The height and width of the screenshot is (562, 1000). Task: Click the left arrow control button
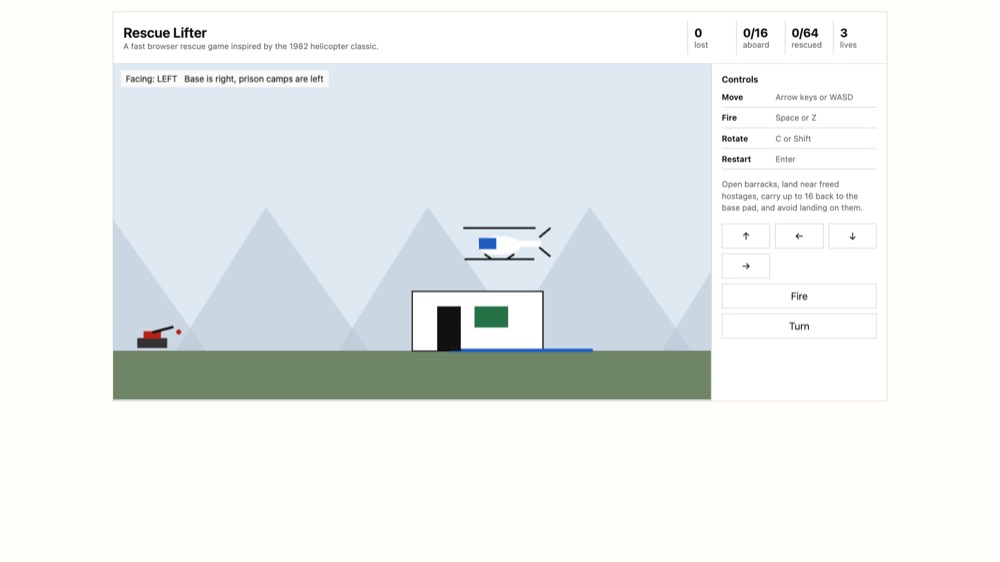(x=799, y=236)
